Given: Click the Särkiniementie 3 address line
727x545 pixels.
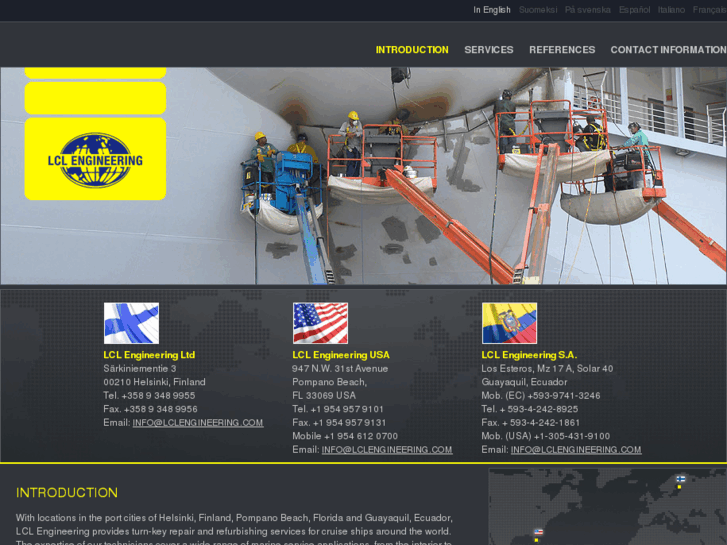Looking at the screenshot, I should [x=140, y=369].
